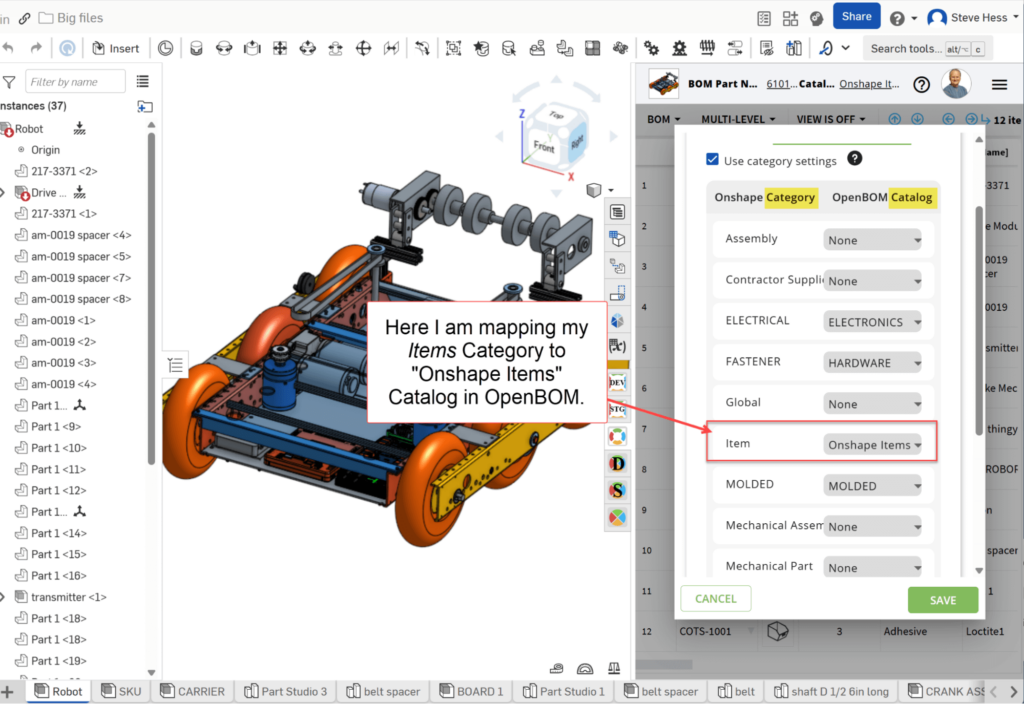Screen dimensions: 1024x704
Task: Click the Big files folder breadcrumb
Action: [71, 18]
